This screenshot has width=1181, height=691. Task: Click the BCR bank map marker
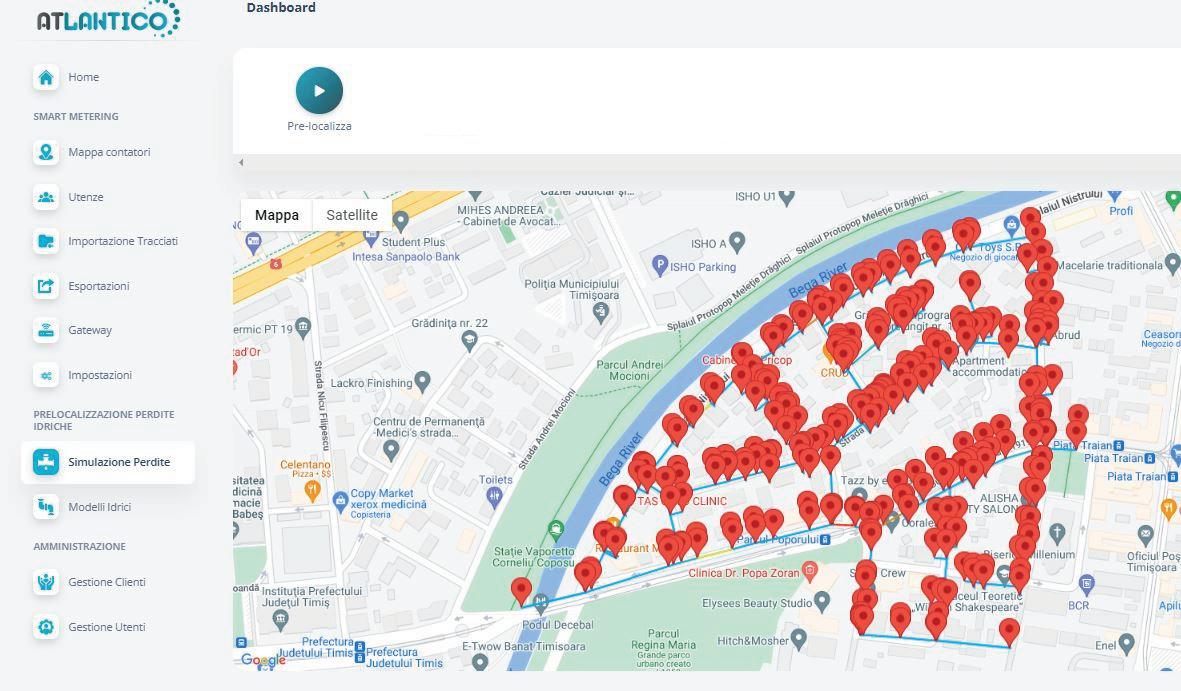tap(1086, 584)
